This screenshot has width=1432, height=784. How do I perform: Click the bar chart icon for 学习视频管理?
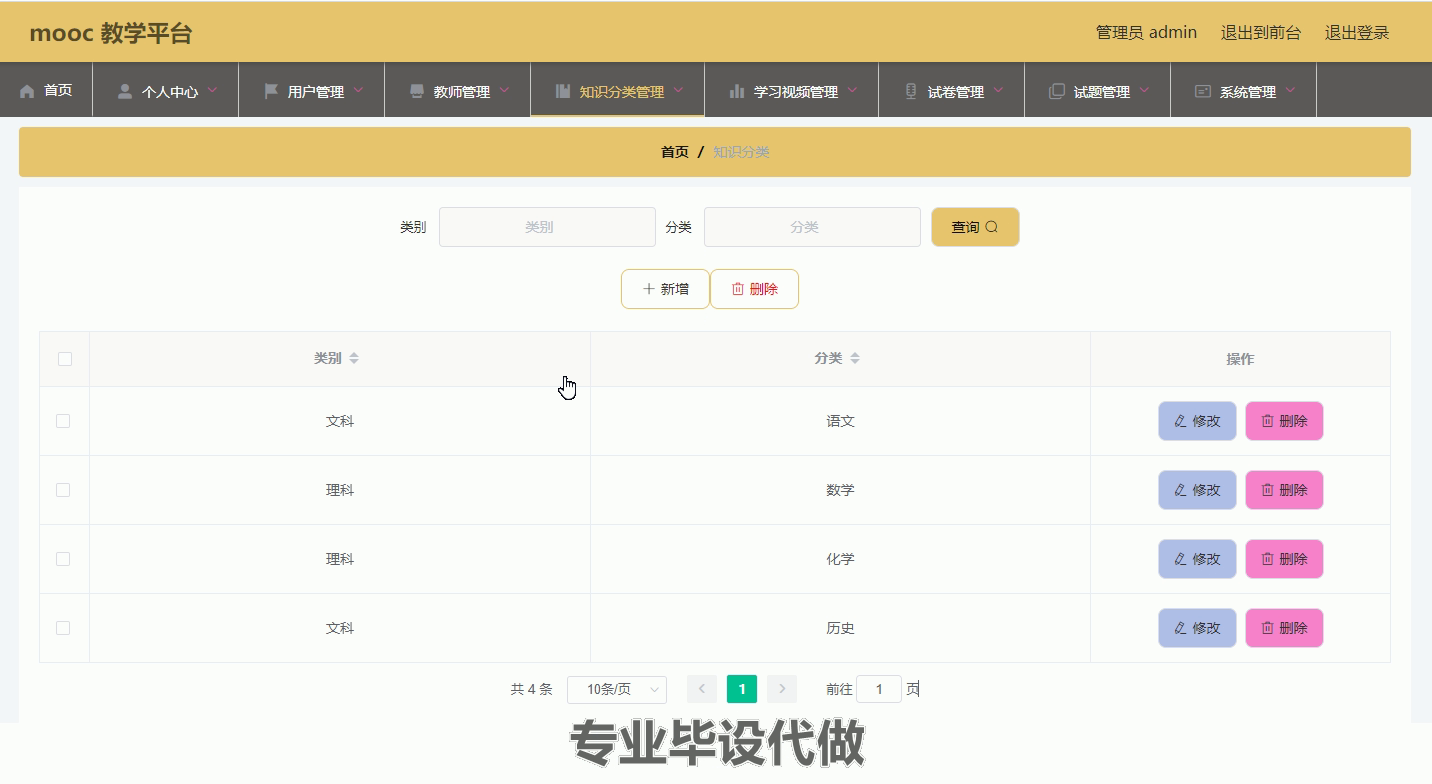[737, 91]
